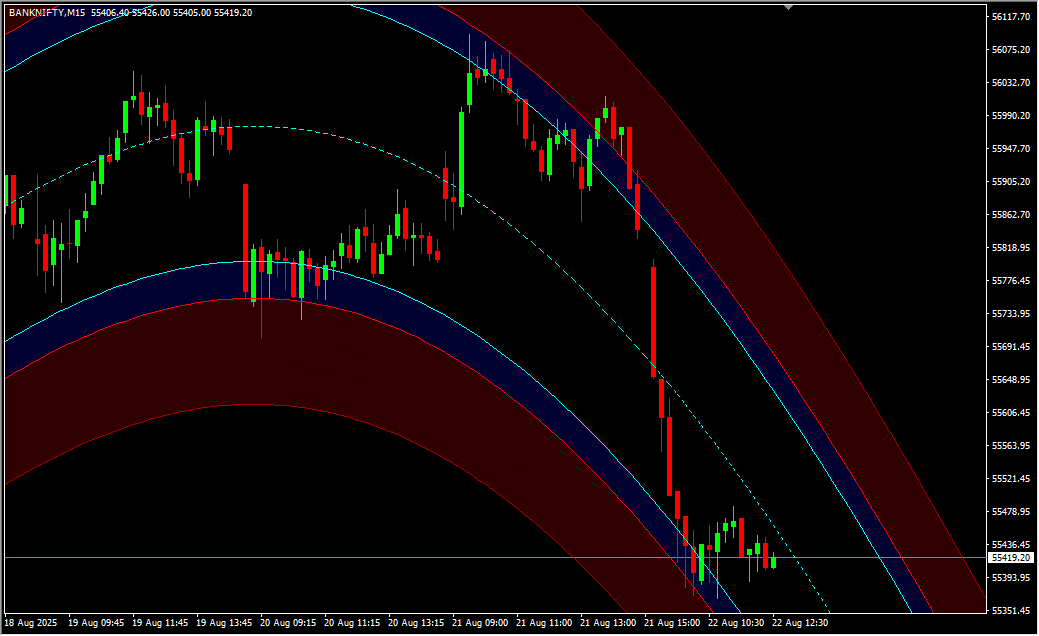Image resolution: width=1039 pixels, height=636 pixels.
Task: Click the 18 Aug 2025 date label
Action: 32,622
